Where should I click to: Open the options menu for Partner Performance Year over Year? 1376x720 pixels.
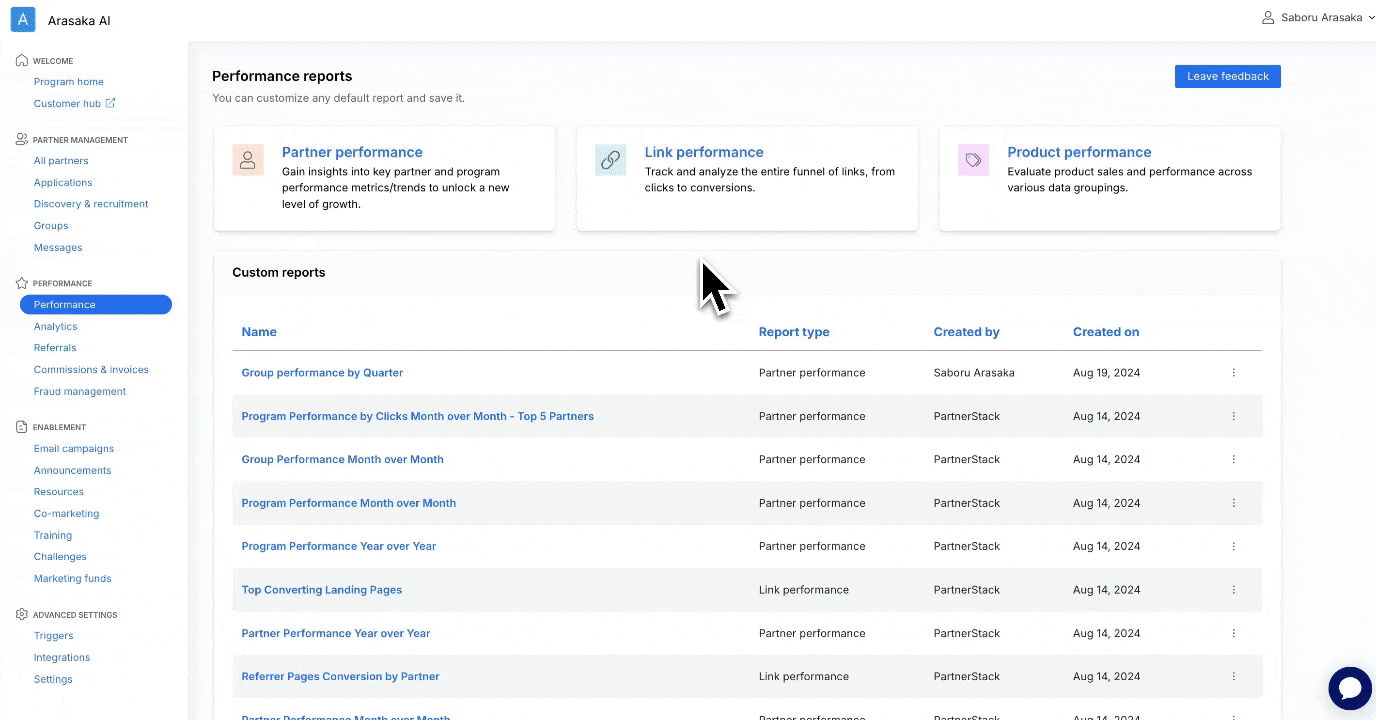[x=1234, y=633]
